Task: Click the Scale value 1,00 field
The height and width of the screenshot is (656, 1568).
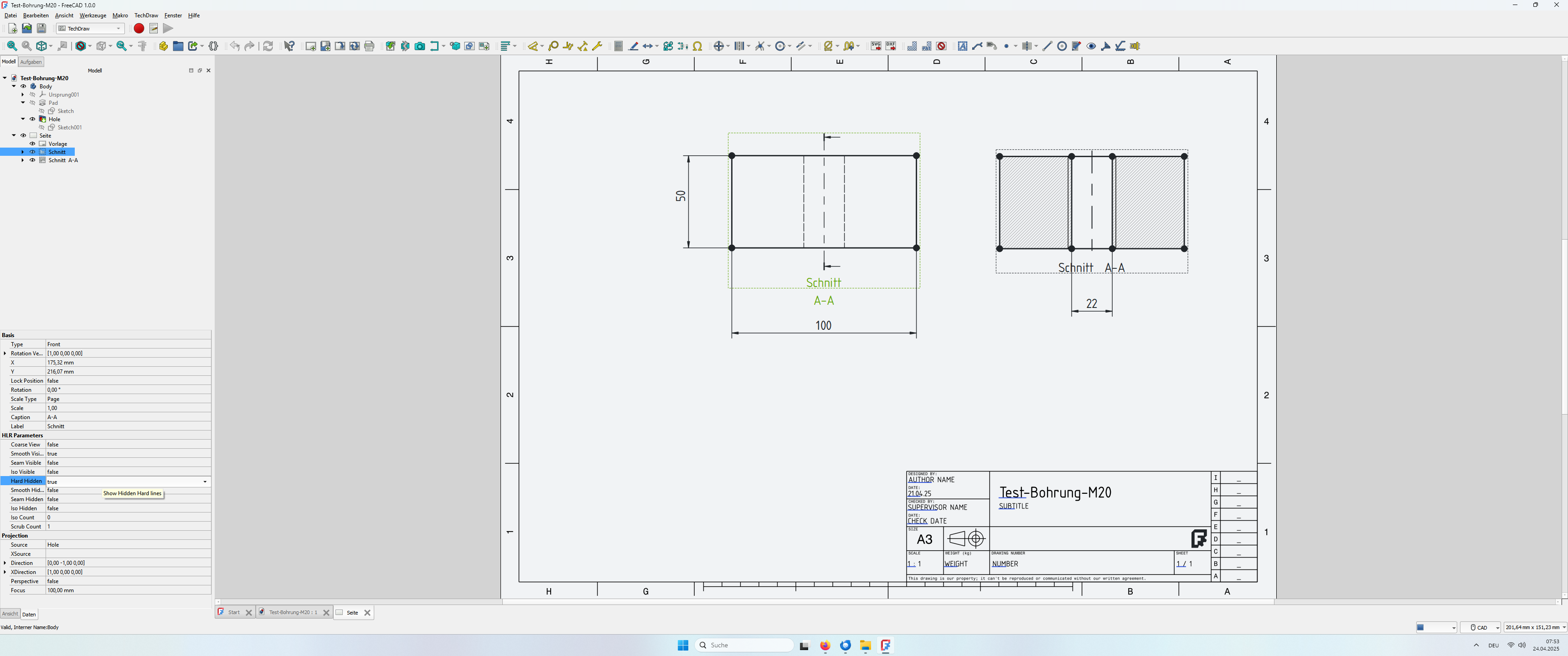Action: [x=129, y=408]
